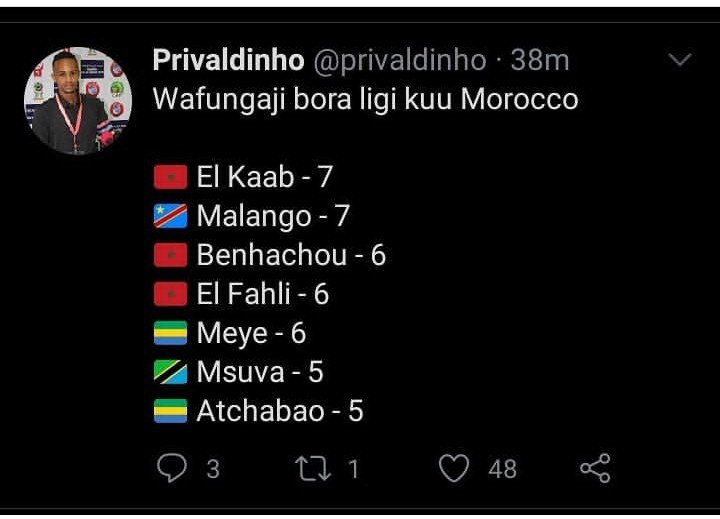Click the 38m tweet timestamp
Image resolution: width=720 pixels, height=519 pixels.
[540, 61]
